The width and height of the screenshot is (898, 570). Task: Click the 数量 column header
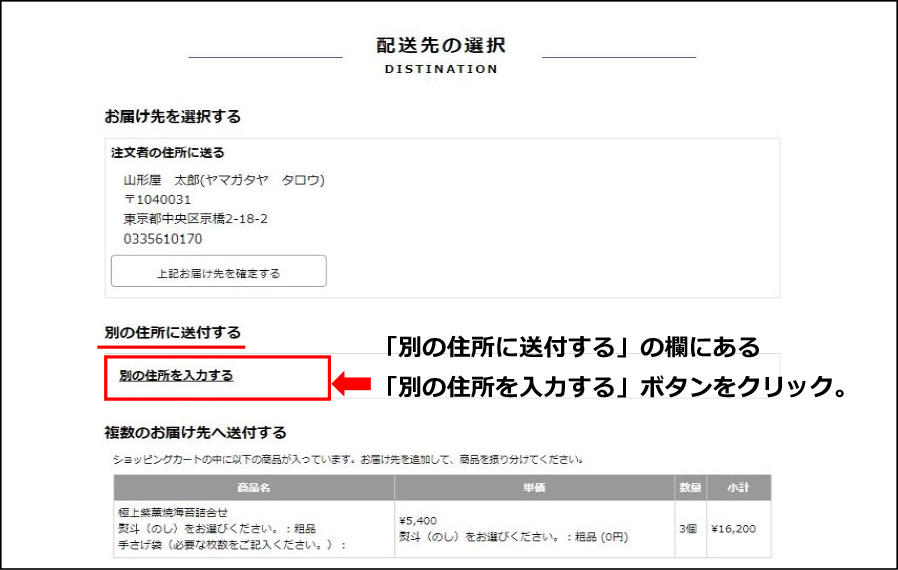[x=690, y=488]
